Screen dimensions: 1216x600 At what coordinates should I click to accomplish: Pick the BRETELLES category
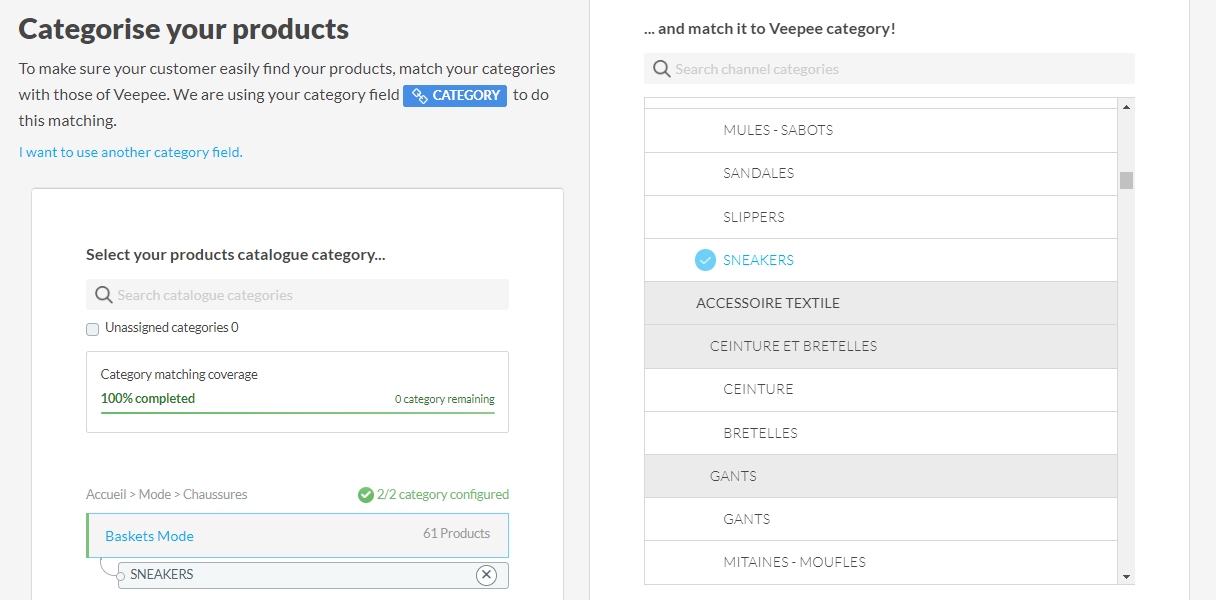coord(760,433)
